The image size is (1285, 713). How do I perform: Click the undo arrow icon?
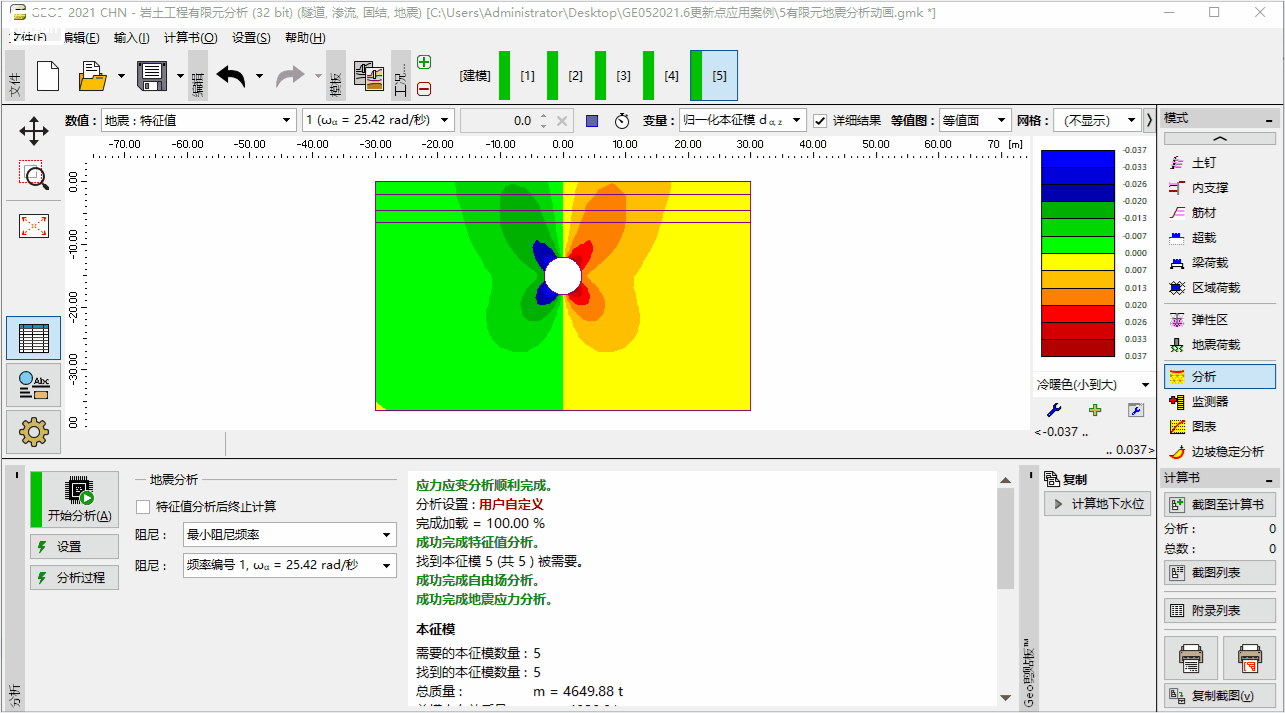tap(231, 76)
